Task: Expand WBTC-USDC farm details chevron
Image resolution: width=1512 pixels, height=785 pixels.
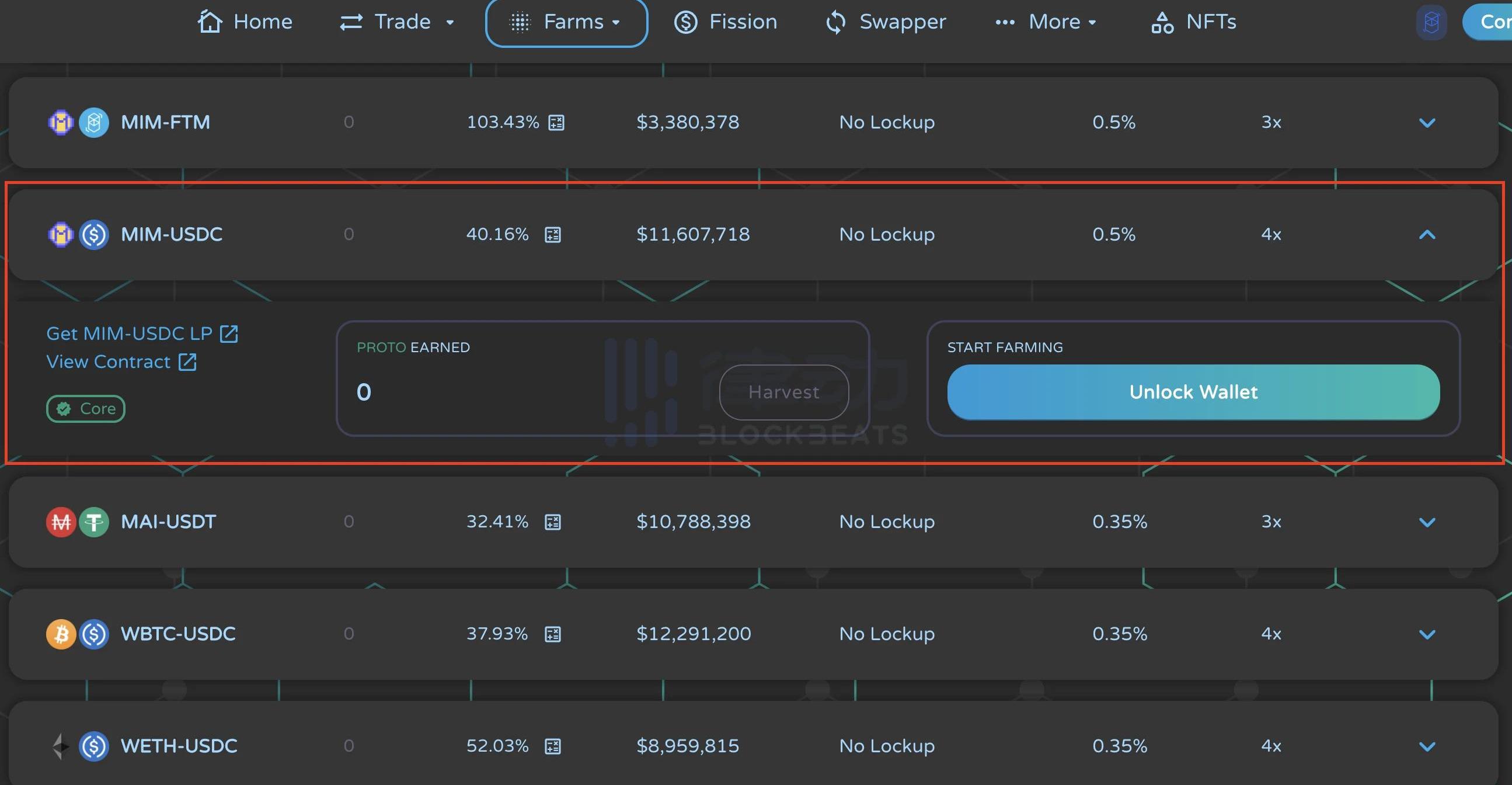Action: tap(1427, 634)
